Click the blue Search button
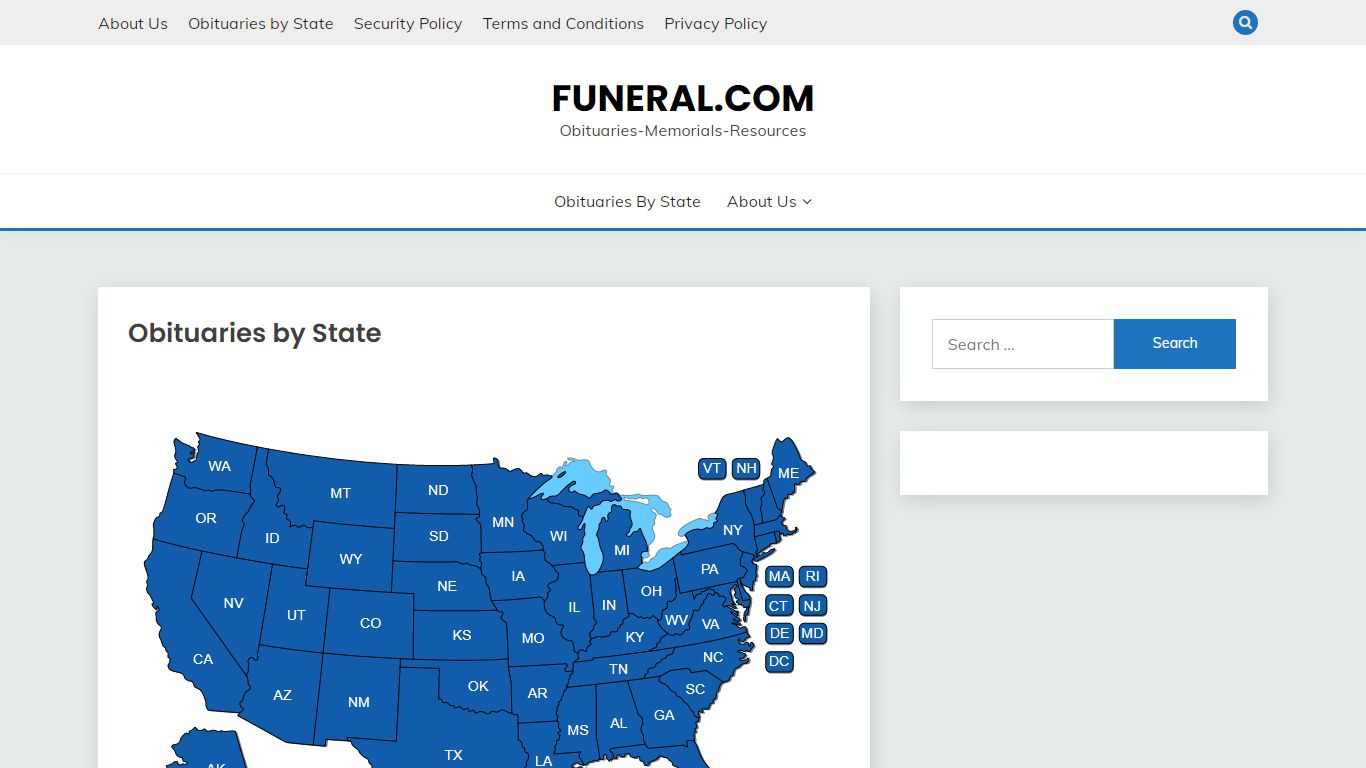This screenshot has width=1366, height=768. point(1175,343)
